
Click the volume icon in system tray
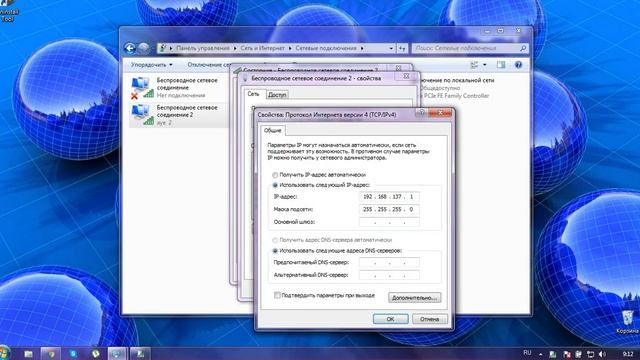(602, 354)
